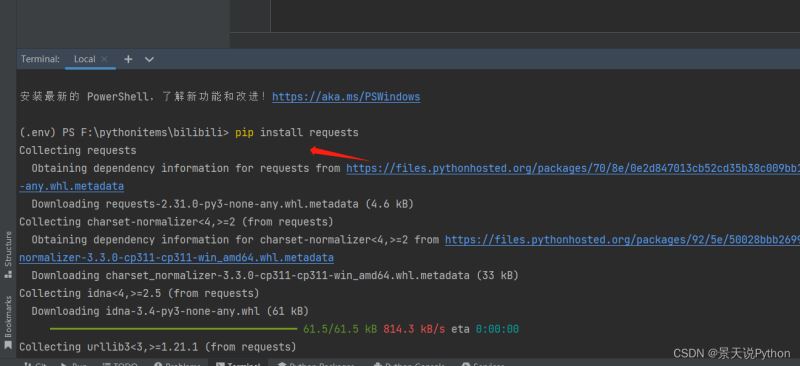Click the -any.whl.metadata link
The image size is (800, 366).
(71, 186)
